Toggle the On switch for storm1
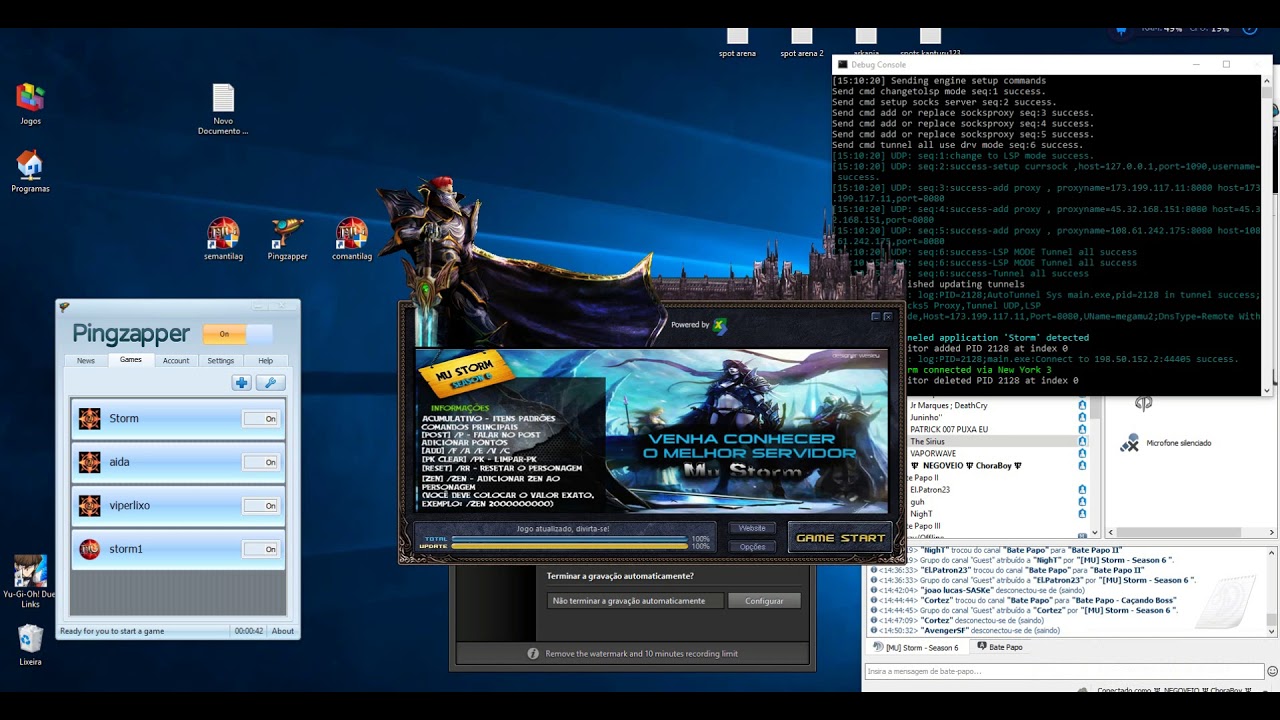This screenshot has height=720, width=1280. point(260,549)
